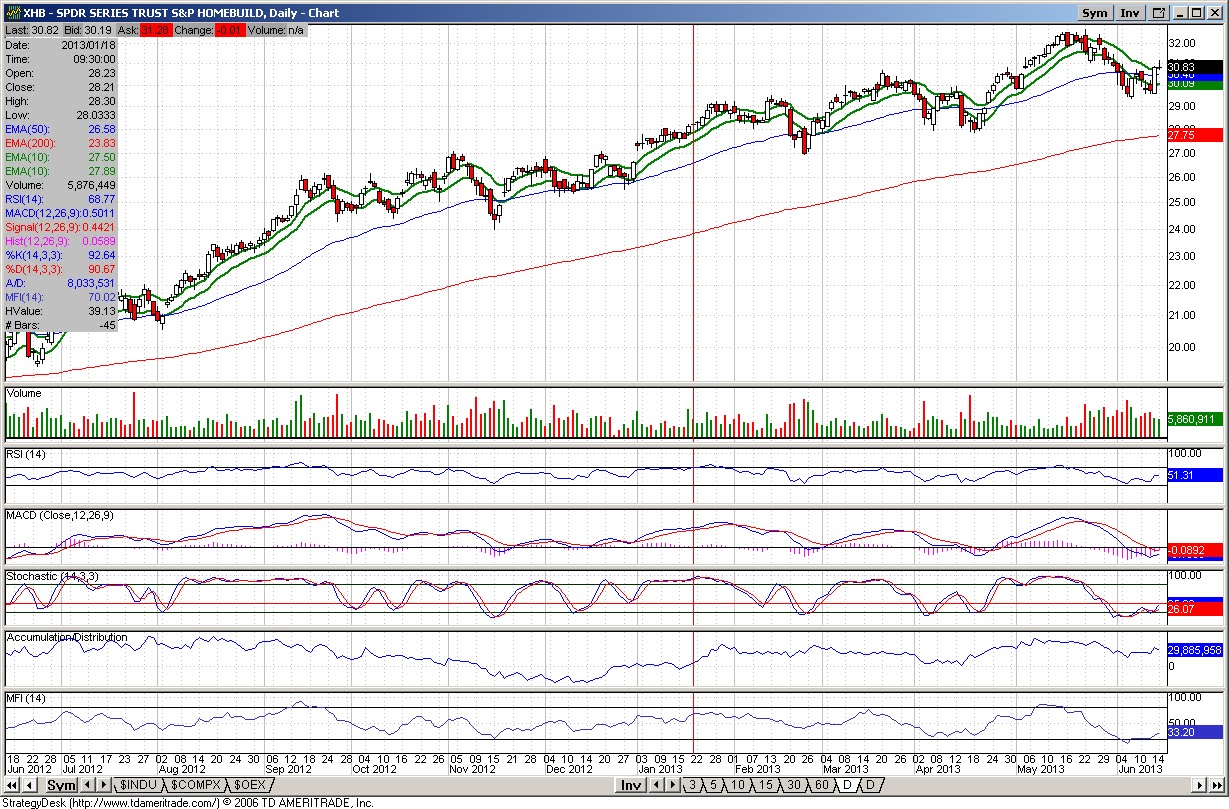This screenshot has height=809, width=1229.
Task: Jump to first symbol tab with leftmost arrow
Action: tap(11, 785)
